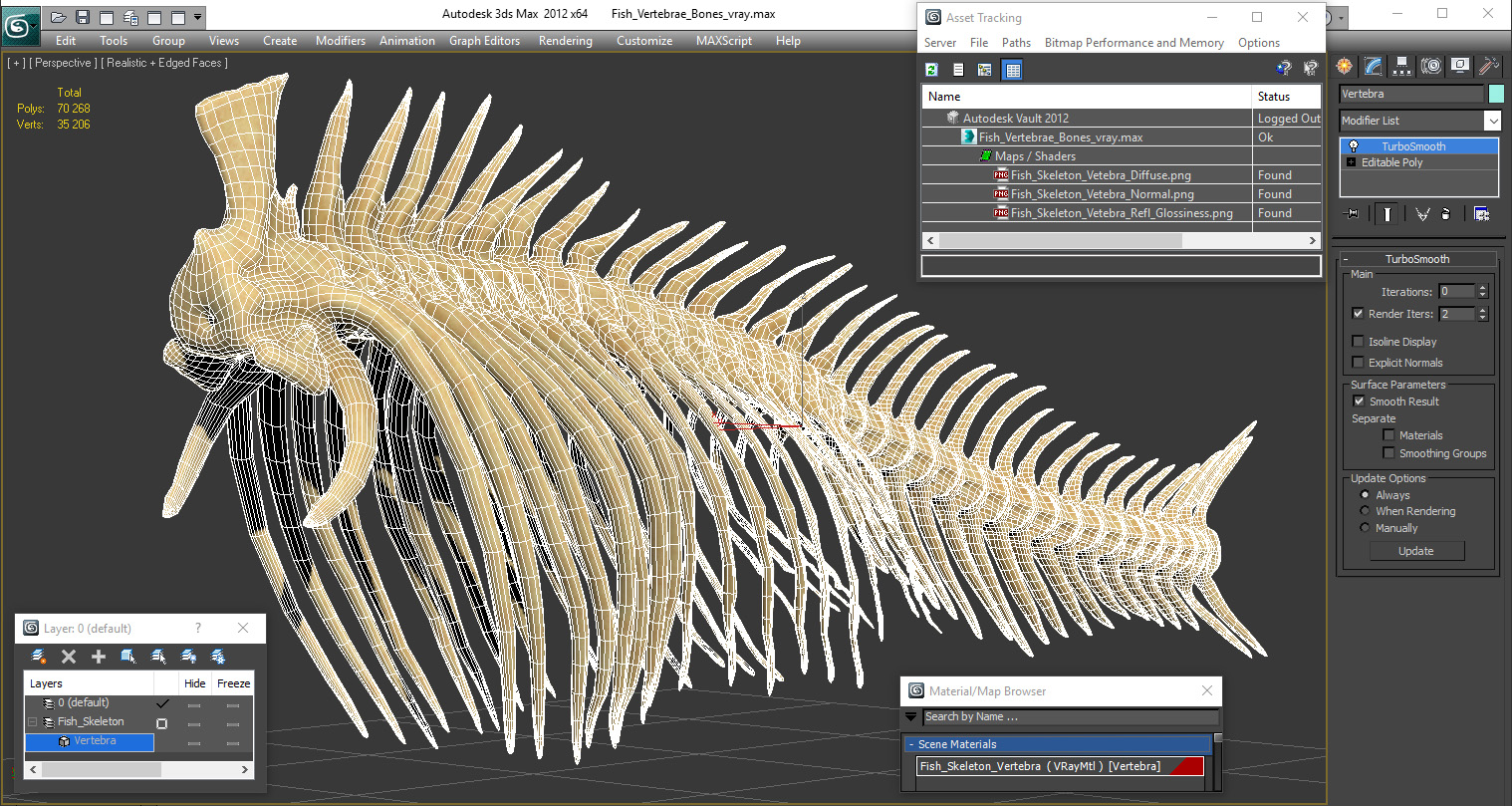Open the Modifier List dropdown
The height and width of the screenshot is (806, 1512).
pos(1492,121)
